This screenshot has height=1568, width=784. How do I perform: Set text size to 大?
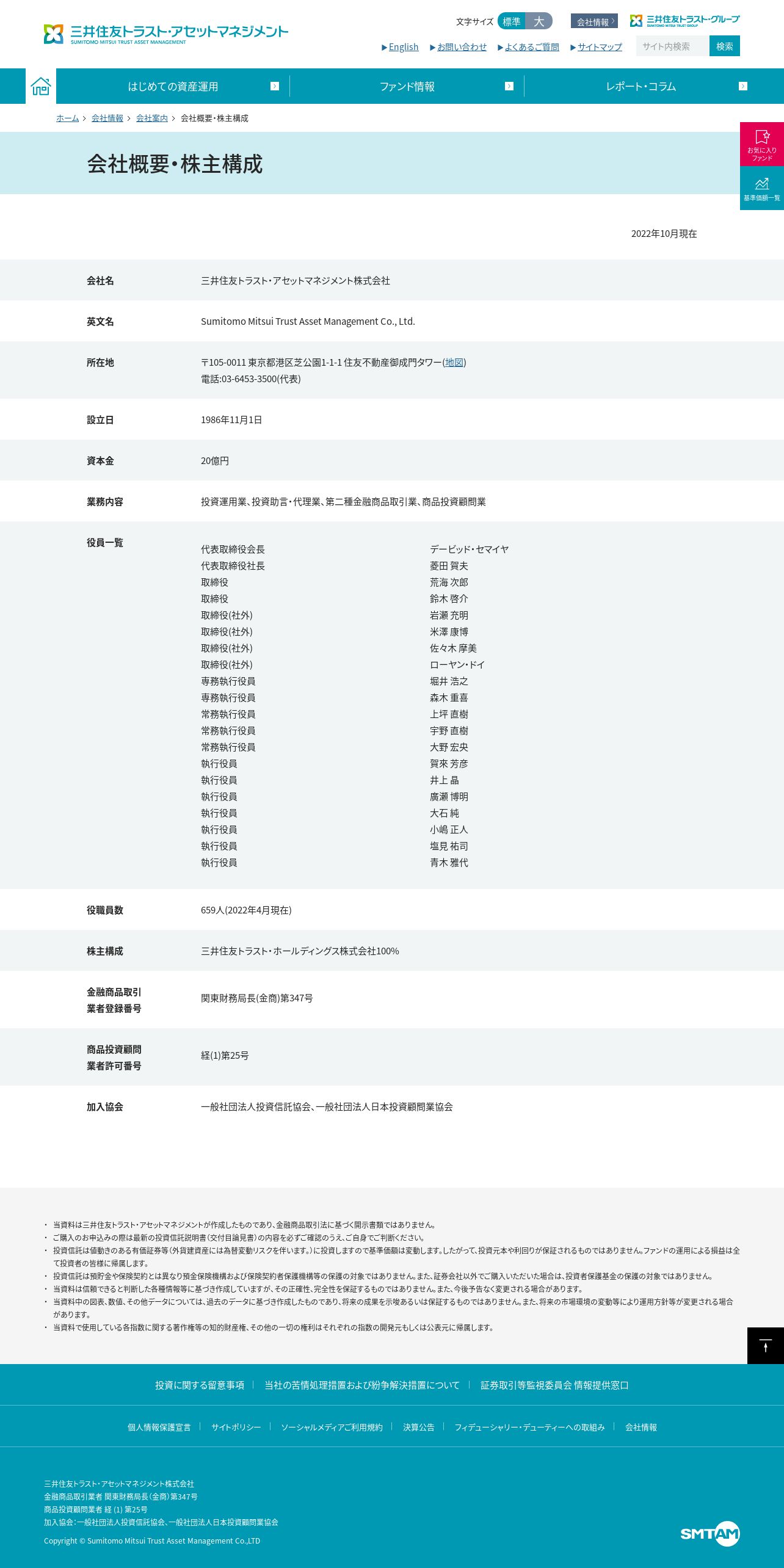tap(539, 21)
